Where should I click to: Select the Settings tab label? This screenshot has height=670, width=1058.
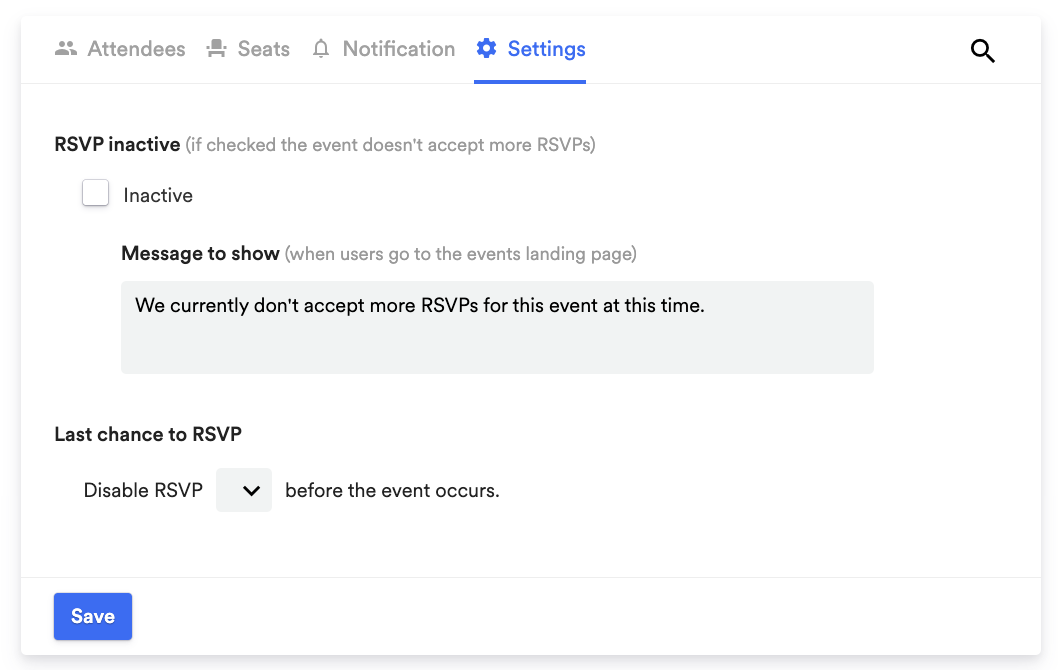(x=546, y=49)
